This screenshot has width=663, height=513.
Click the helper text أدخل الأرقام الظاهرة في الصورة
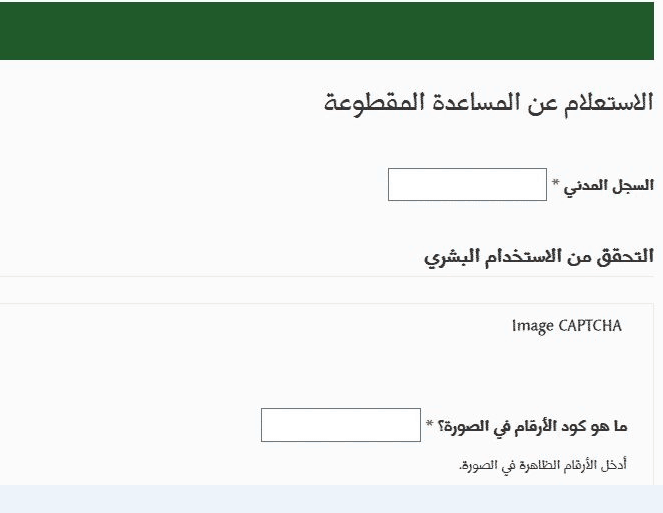click(542, 466)
